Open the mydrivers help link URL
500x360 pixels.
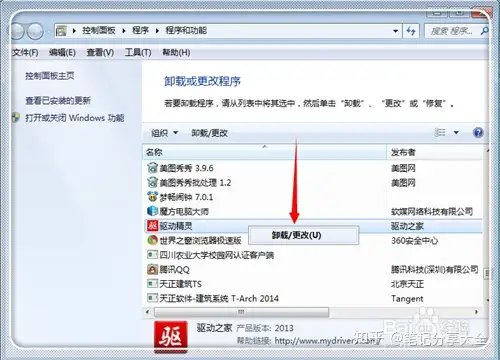click(327, 341)
